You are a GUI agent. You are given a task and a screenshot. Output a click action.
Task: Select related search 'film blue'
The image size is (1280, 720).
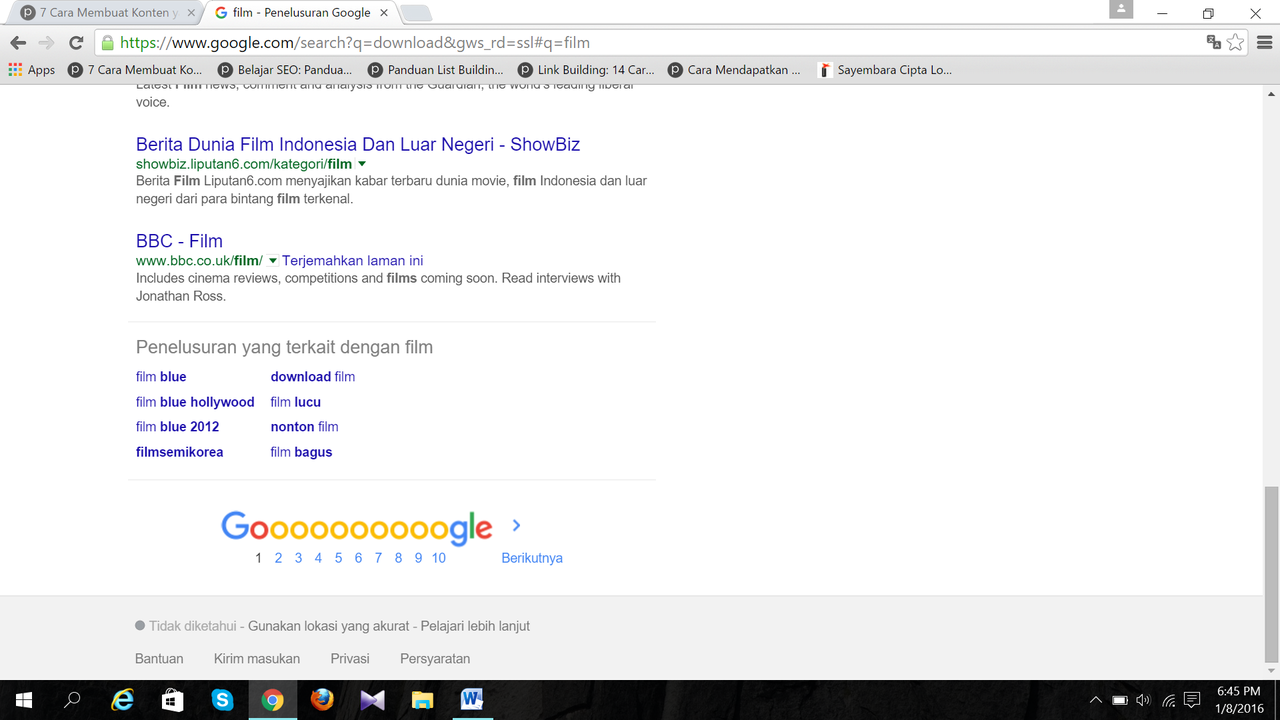coord(161,377)
